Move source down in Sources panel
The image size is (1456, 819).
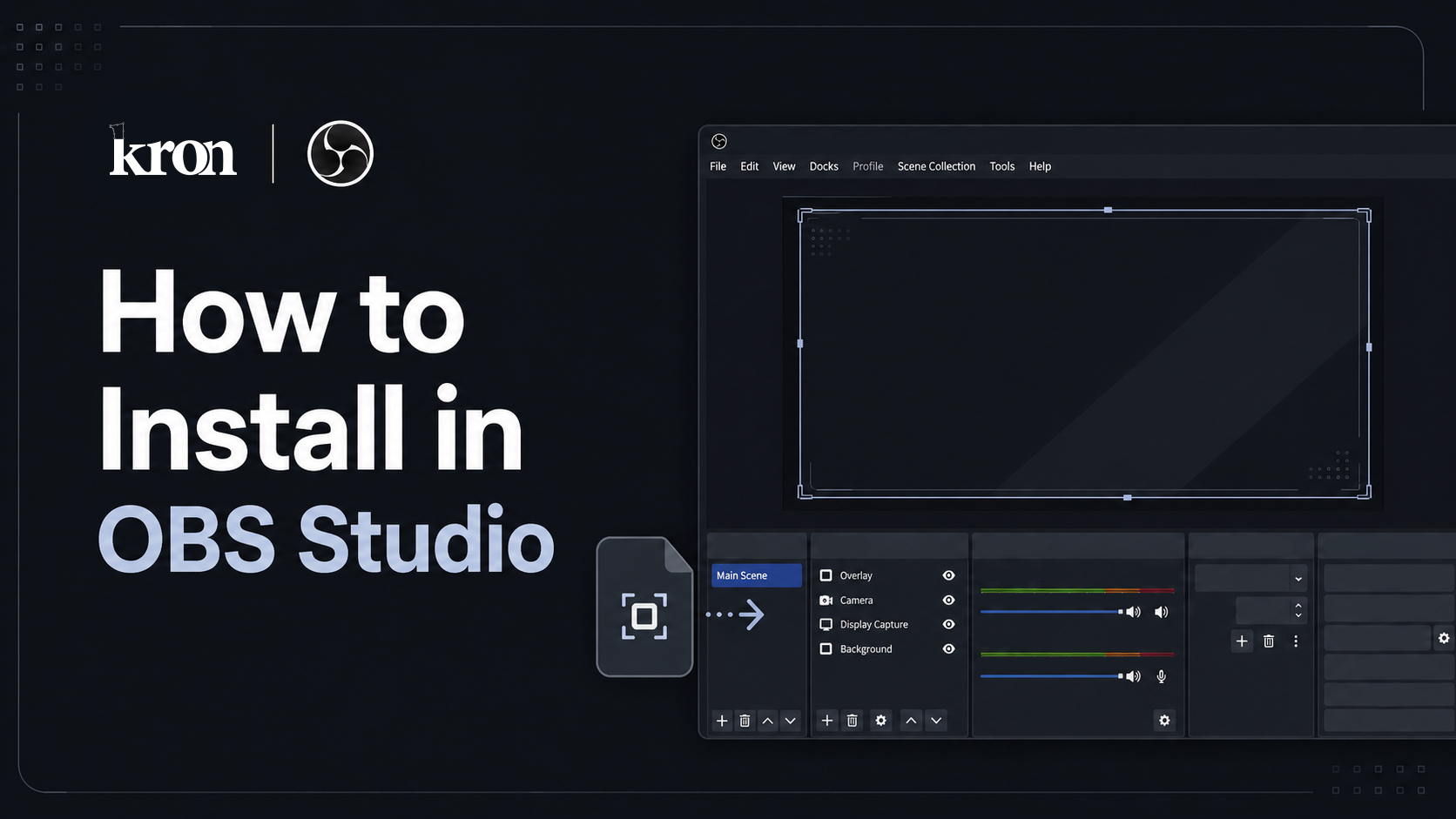pyautogui.click(x=936, y=721)
